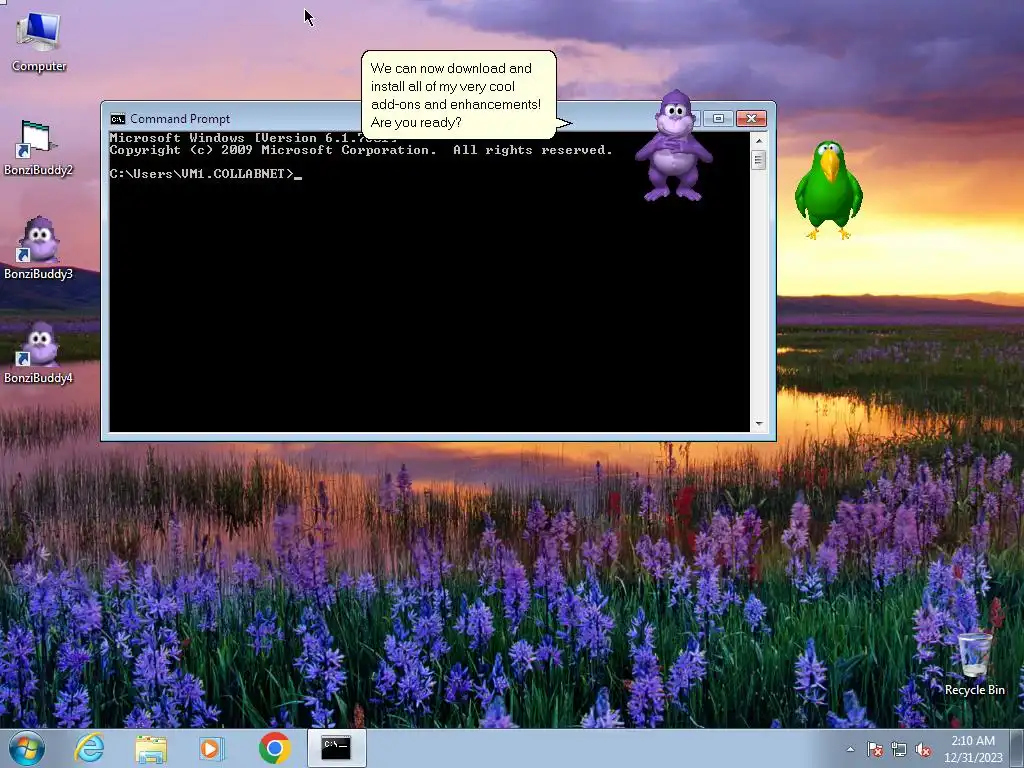Click the Copyright 2009 Microsoft Corporation line
1024x768 pixels.
(x=361, y=150)
